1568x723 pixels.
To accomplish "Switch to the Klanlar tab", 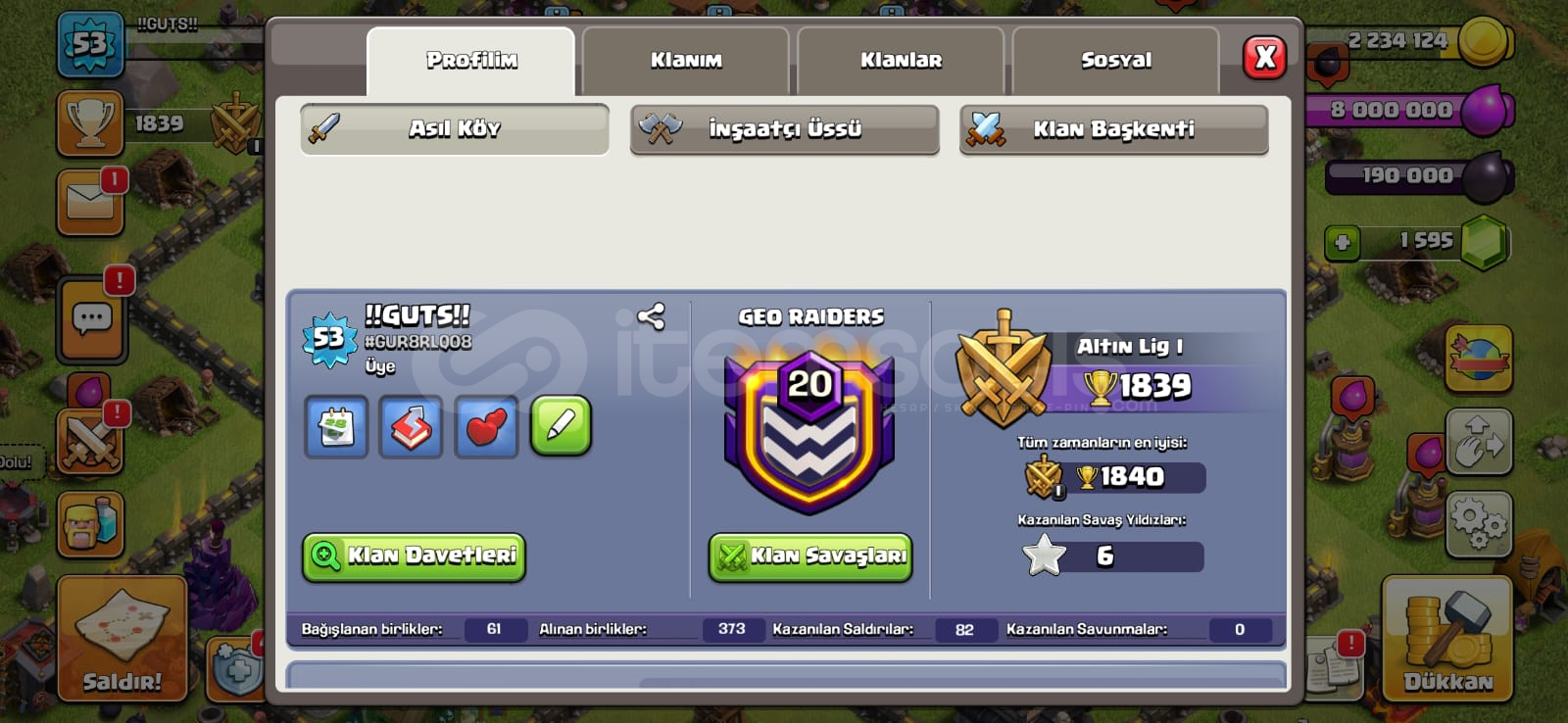I will point(901,61).
